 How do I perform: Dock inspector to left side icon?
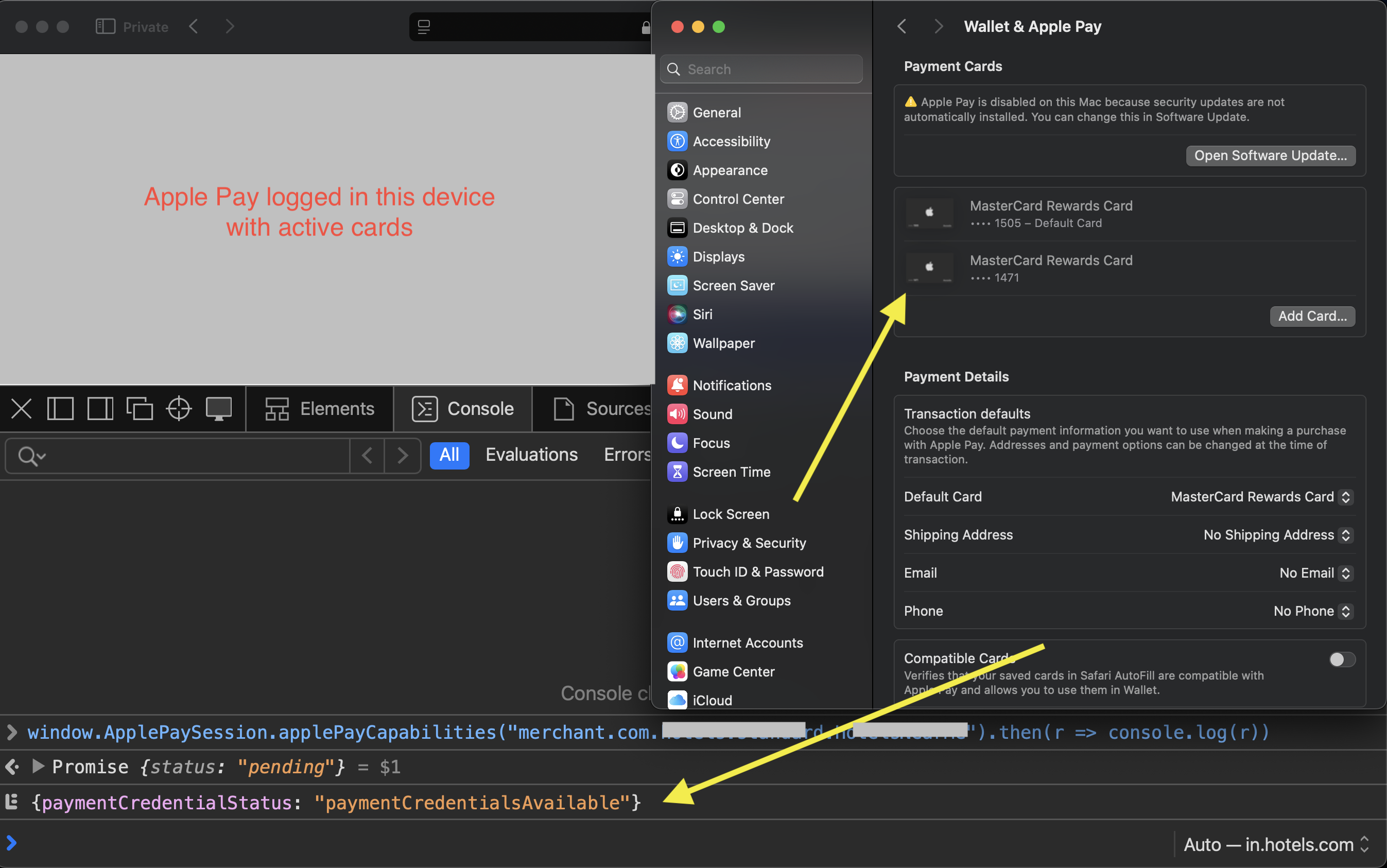[60, 409]
